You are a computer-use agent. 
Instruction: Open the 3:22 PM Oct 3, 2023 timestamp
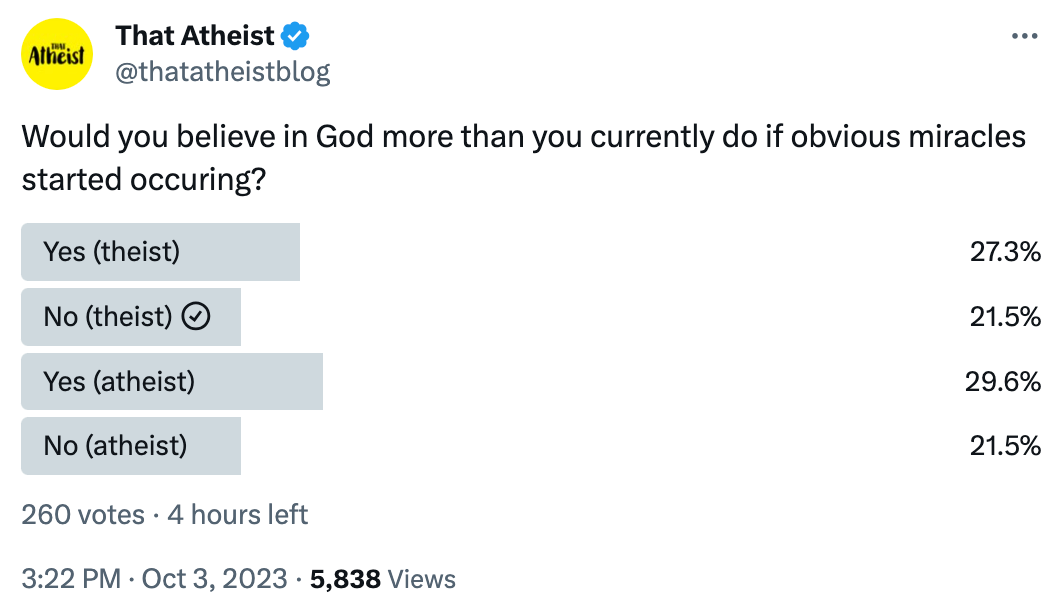pos(155,579)
